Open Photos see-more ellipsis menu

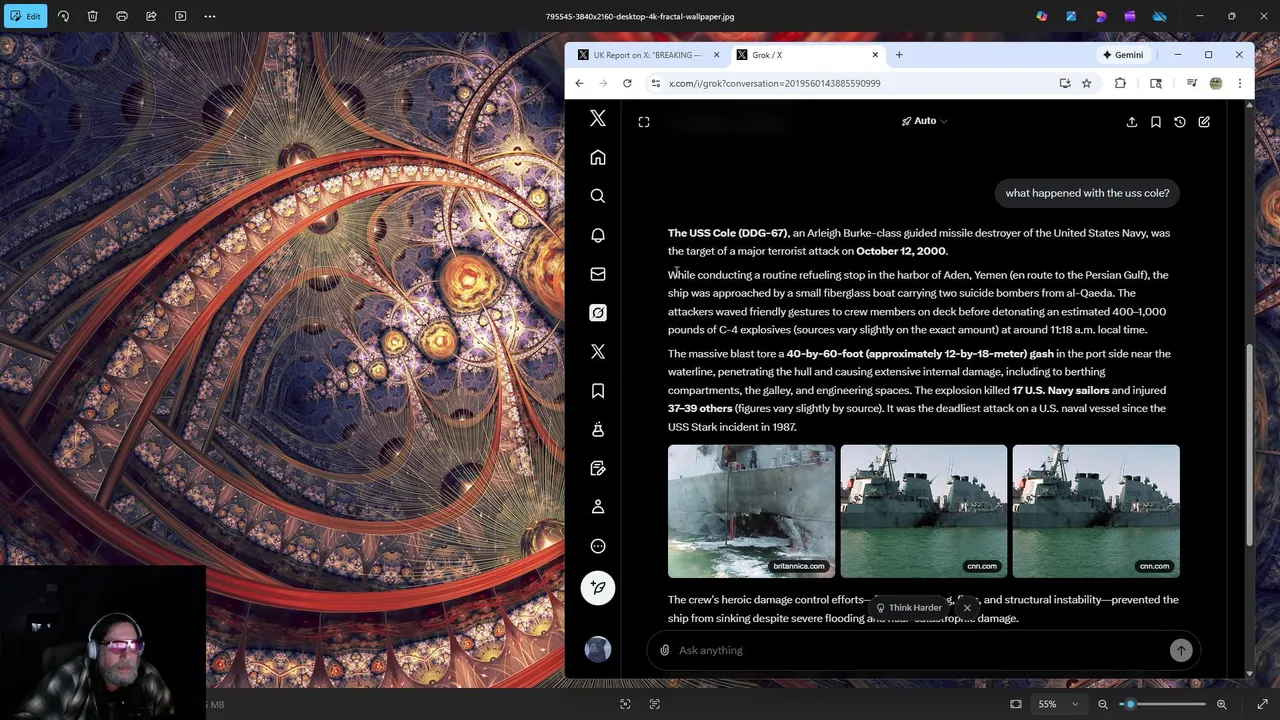pos(210,16)
